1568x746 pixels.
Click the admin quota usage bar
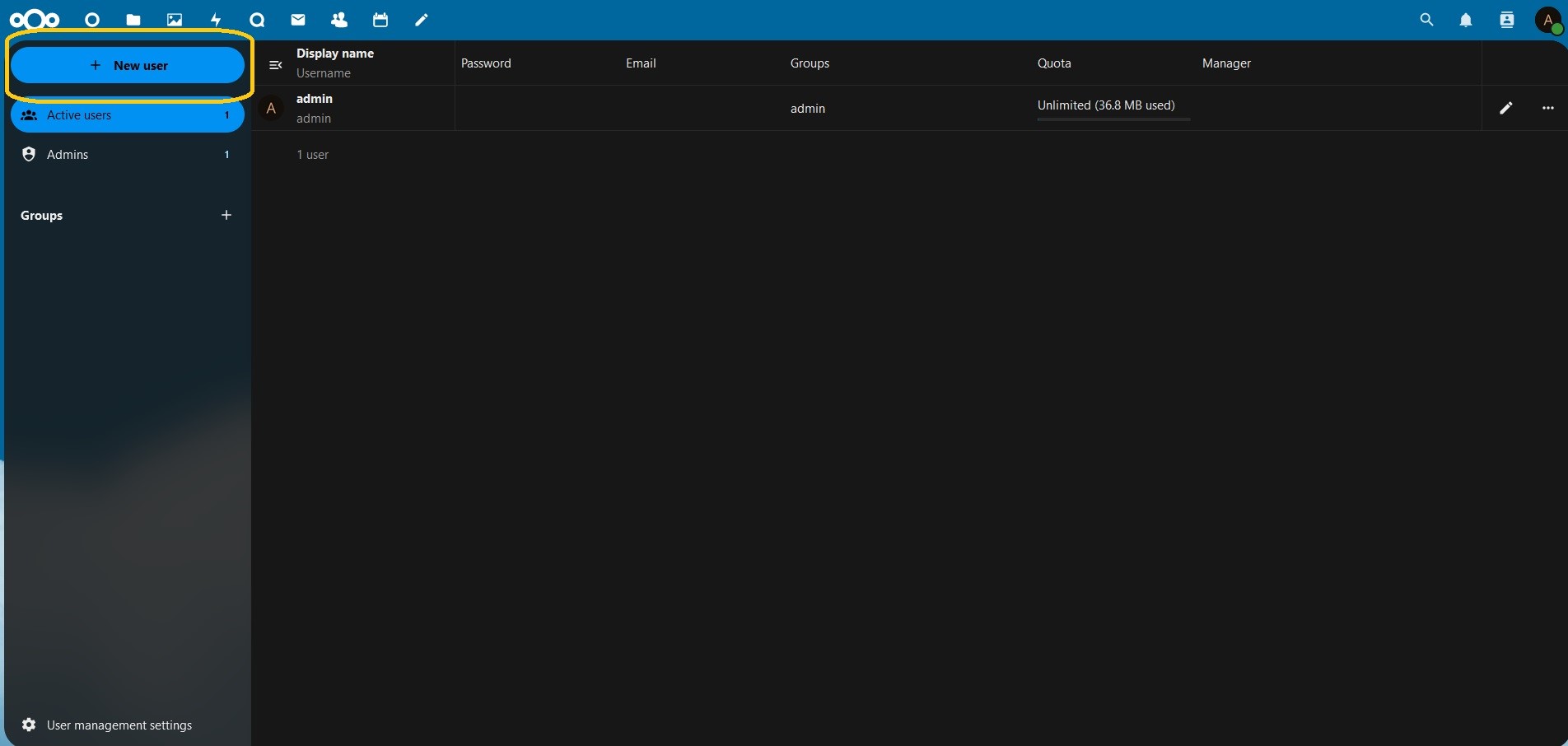(x=1113, y=120)
